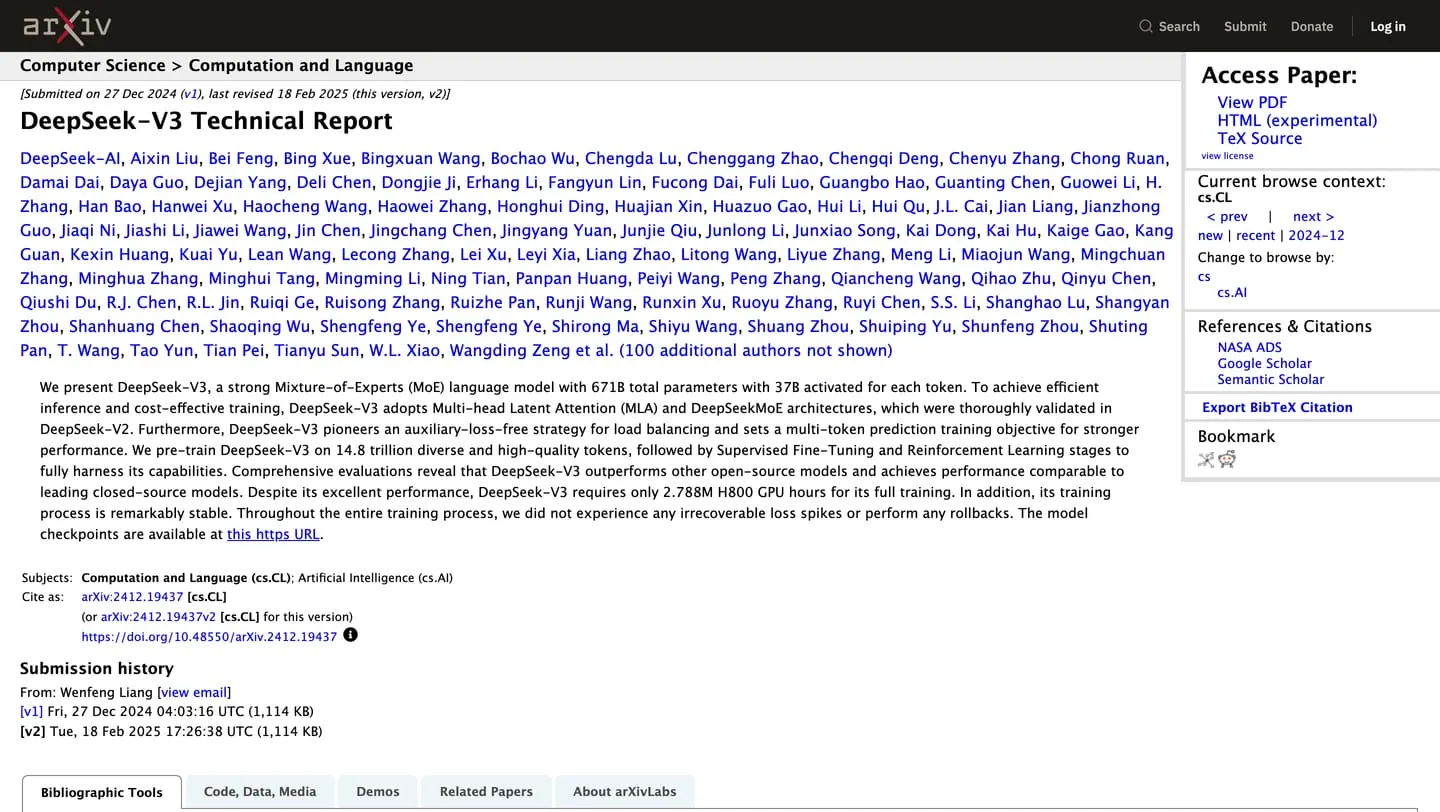Open 'this https URL' checkpoint link
Image resolution: width=1440 pixels, height=812 pixels.
pos(273,534)
